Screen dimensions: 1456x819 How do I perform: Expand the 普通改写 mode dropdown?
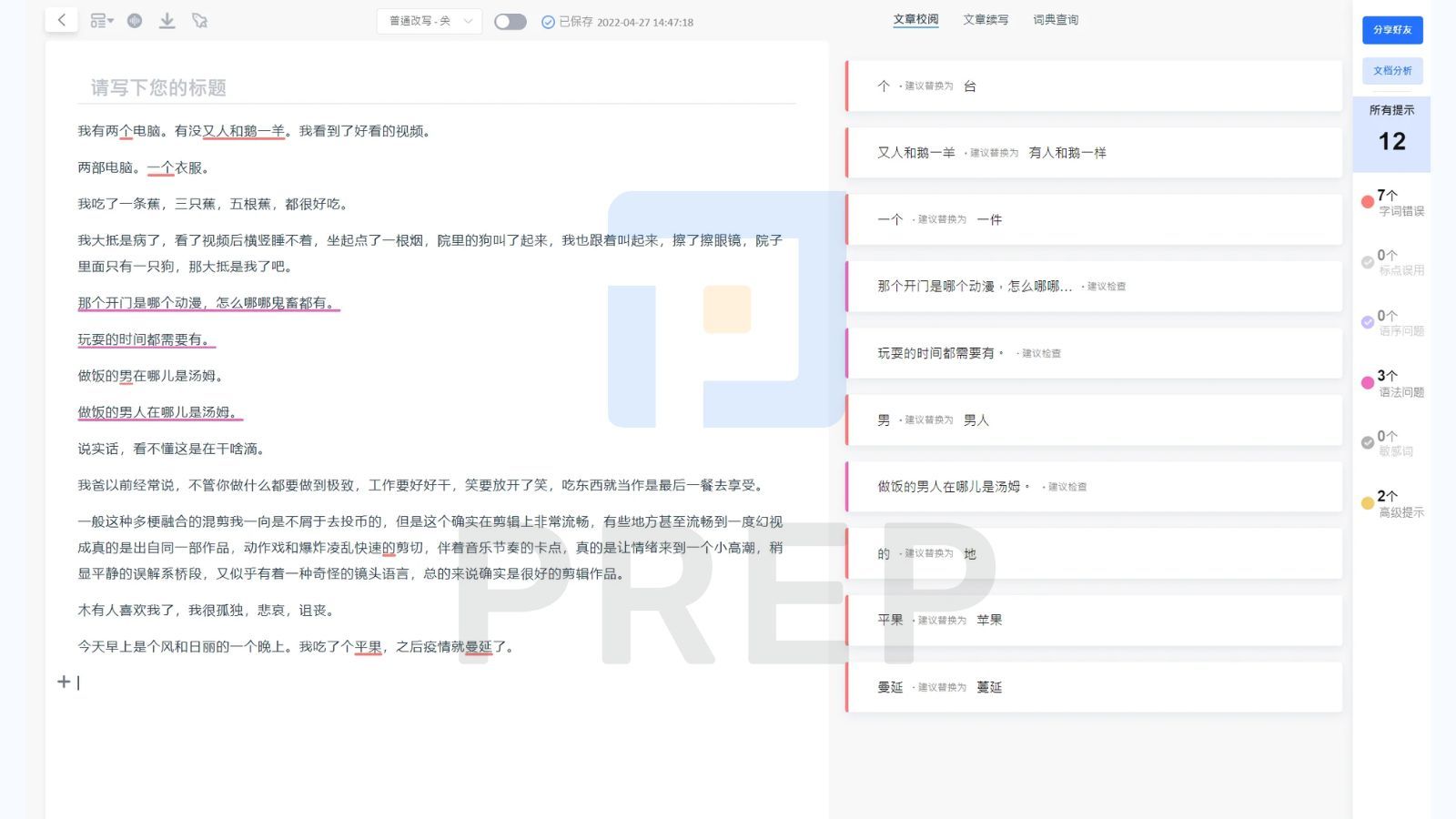tap(430, 21)
